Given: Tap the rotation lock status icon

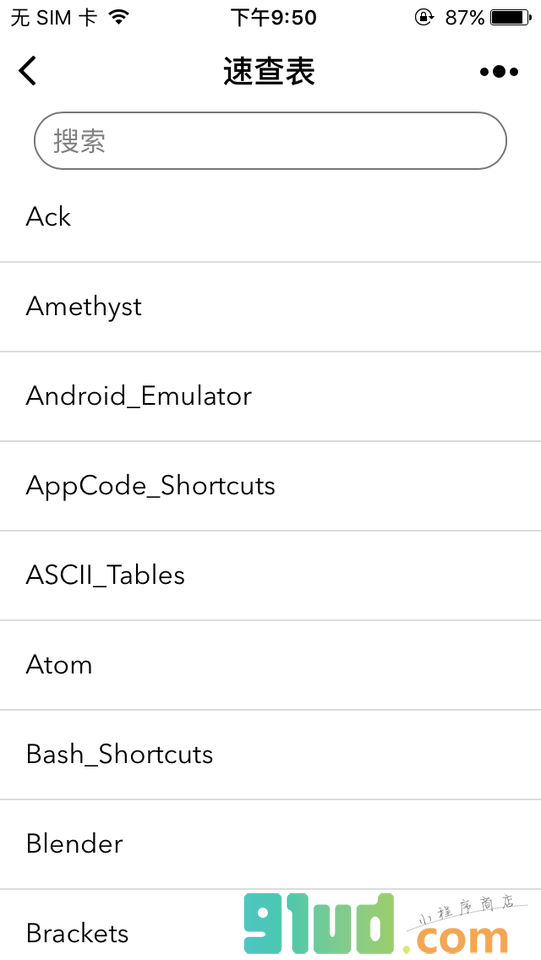Looking at the screenshot, I should (423, 18).
